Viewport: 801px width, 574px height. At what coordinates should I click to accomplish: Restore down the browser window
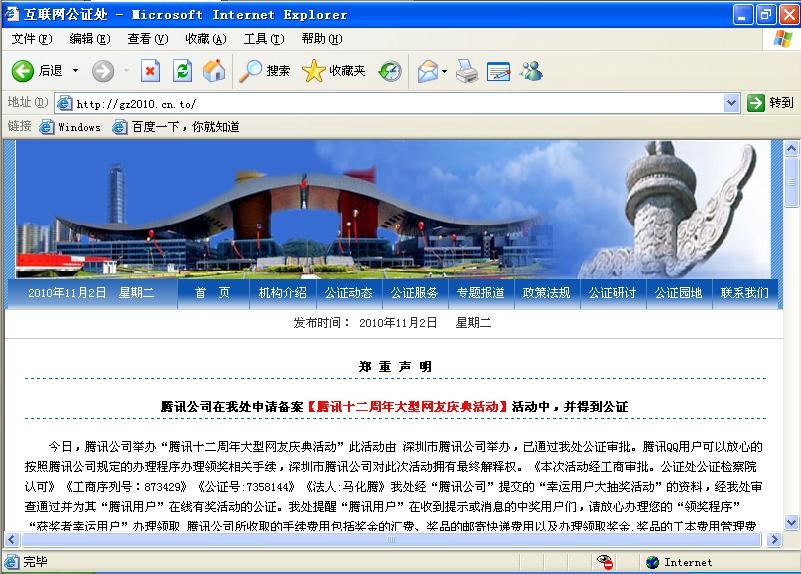tap(765, 14)
